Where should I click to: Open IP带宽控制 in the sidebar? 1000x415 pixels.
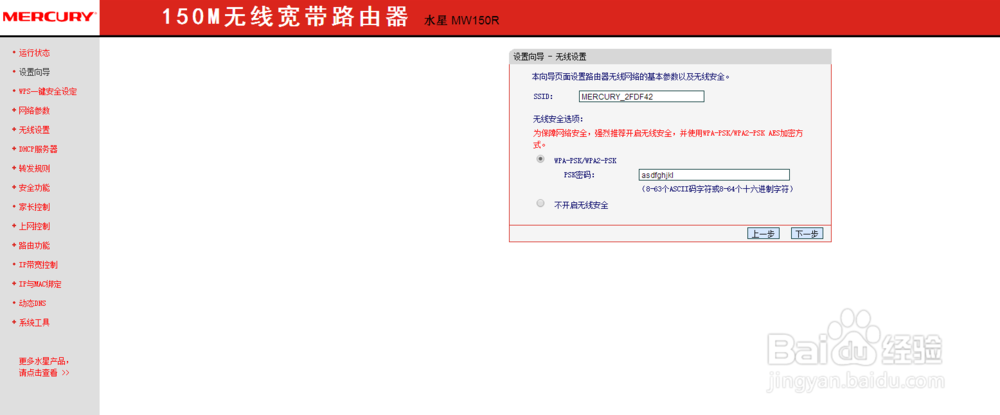click(38, 265)
